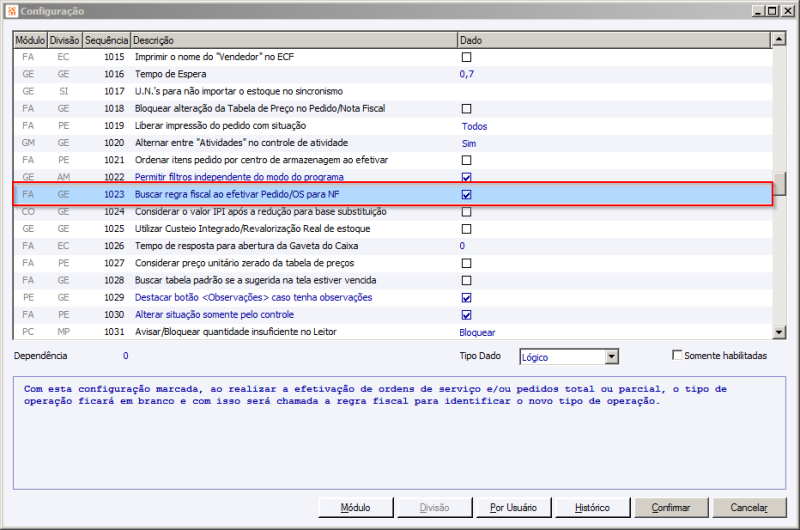This screenshot has width=800, height=530.
Task: Click the Dependência value 0
Action: click(x=126, y=356)
